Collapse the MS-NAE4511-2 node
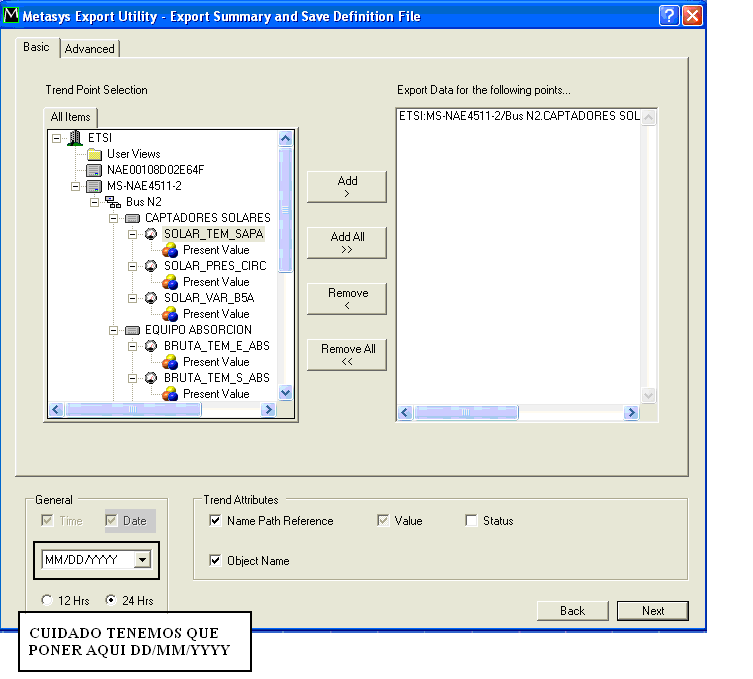The image size is (753, 679). pos(75,186)
